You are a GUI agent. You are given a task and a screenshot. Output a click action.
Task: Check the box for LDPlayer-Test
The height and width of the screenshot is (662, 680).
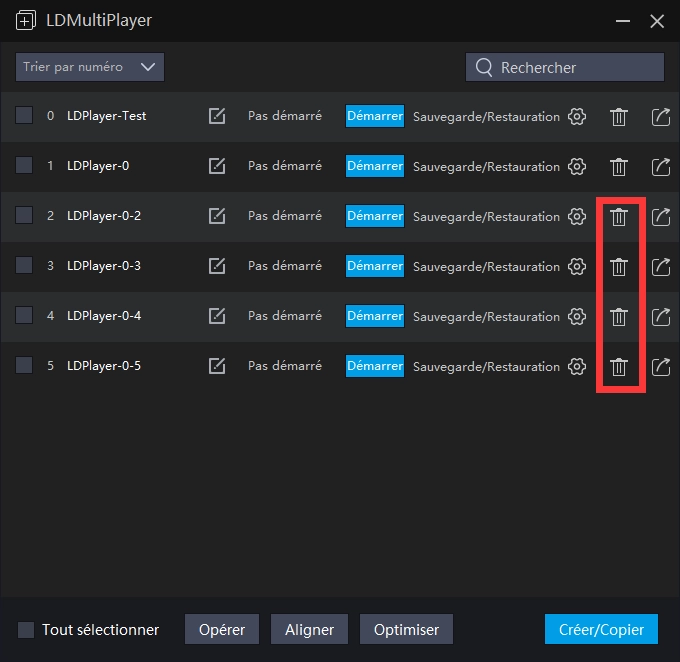click(25, 116)
